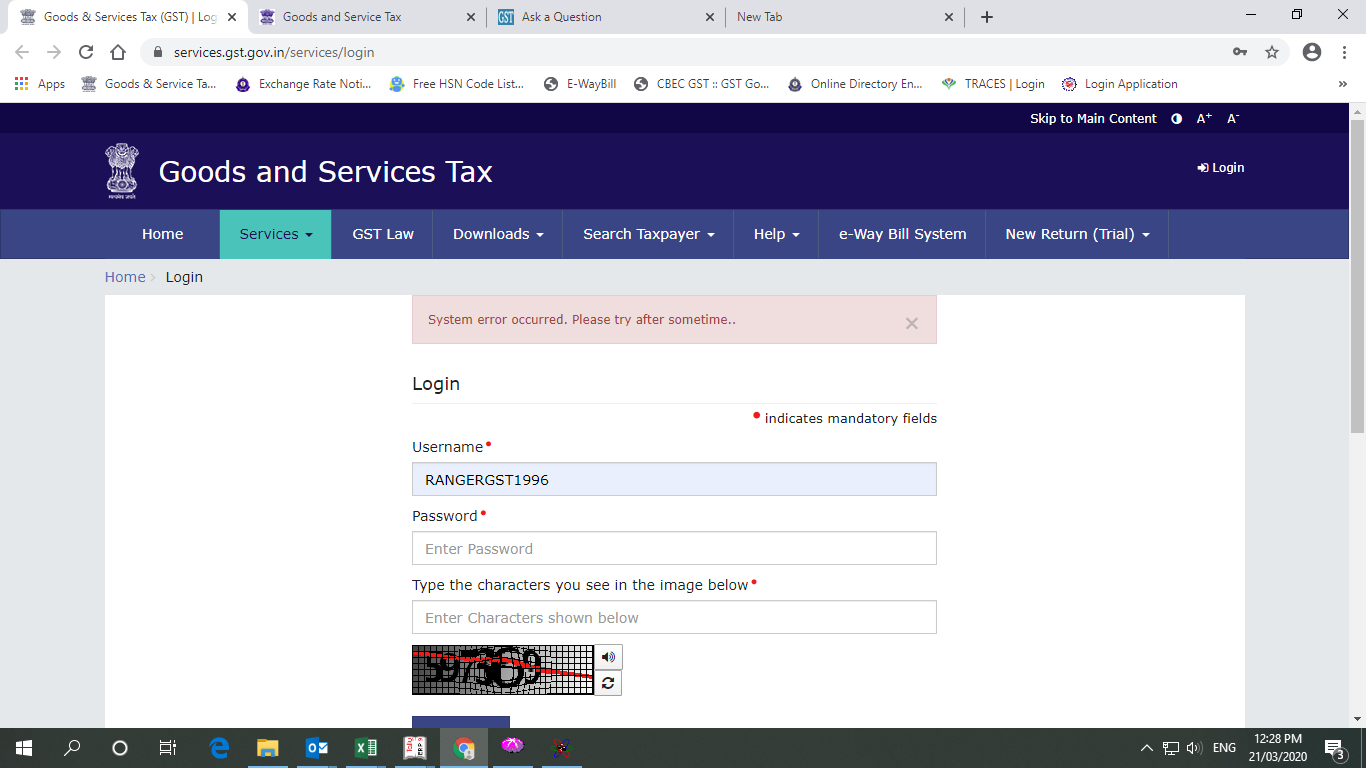
Task: Click the national emblem logo
Action: pyautogui.click(x=122, y=171)
